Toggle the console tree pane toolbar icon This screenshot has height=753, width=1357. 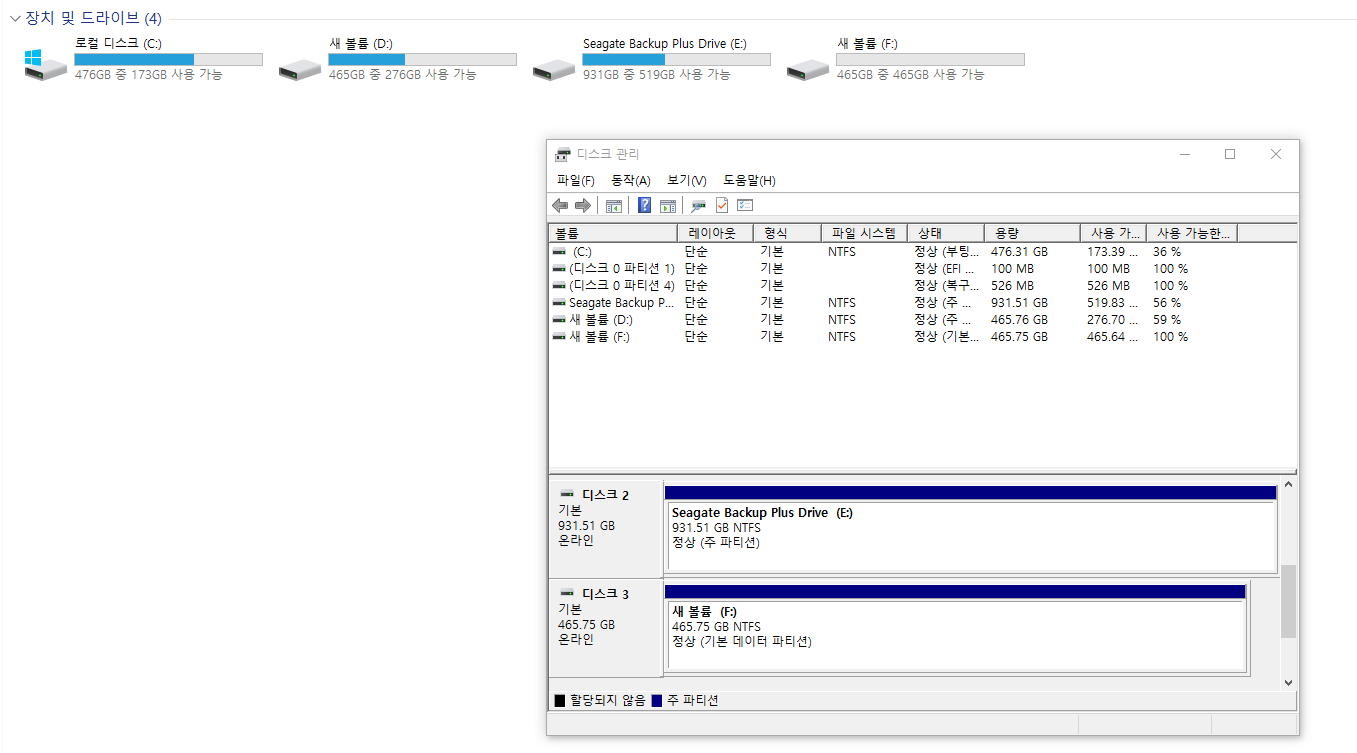(614, 206)
